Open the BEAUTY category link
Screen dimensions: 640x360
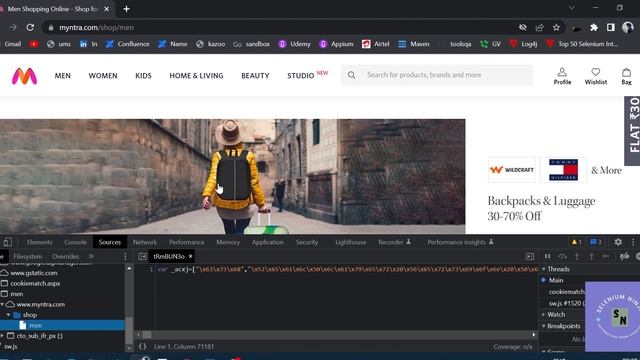255,76
